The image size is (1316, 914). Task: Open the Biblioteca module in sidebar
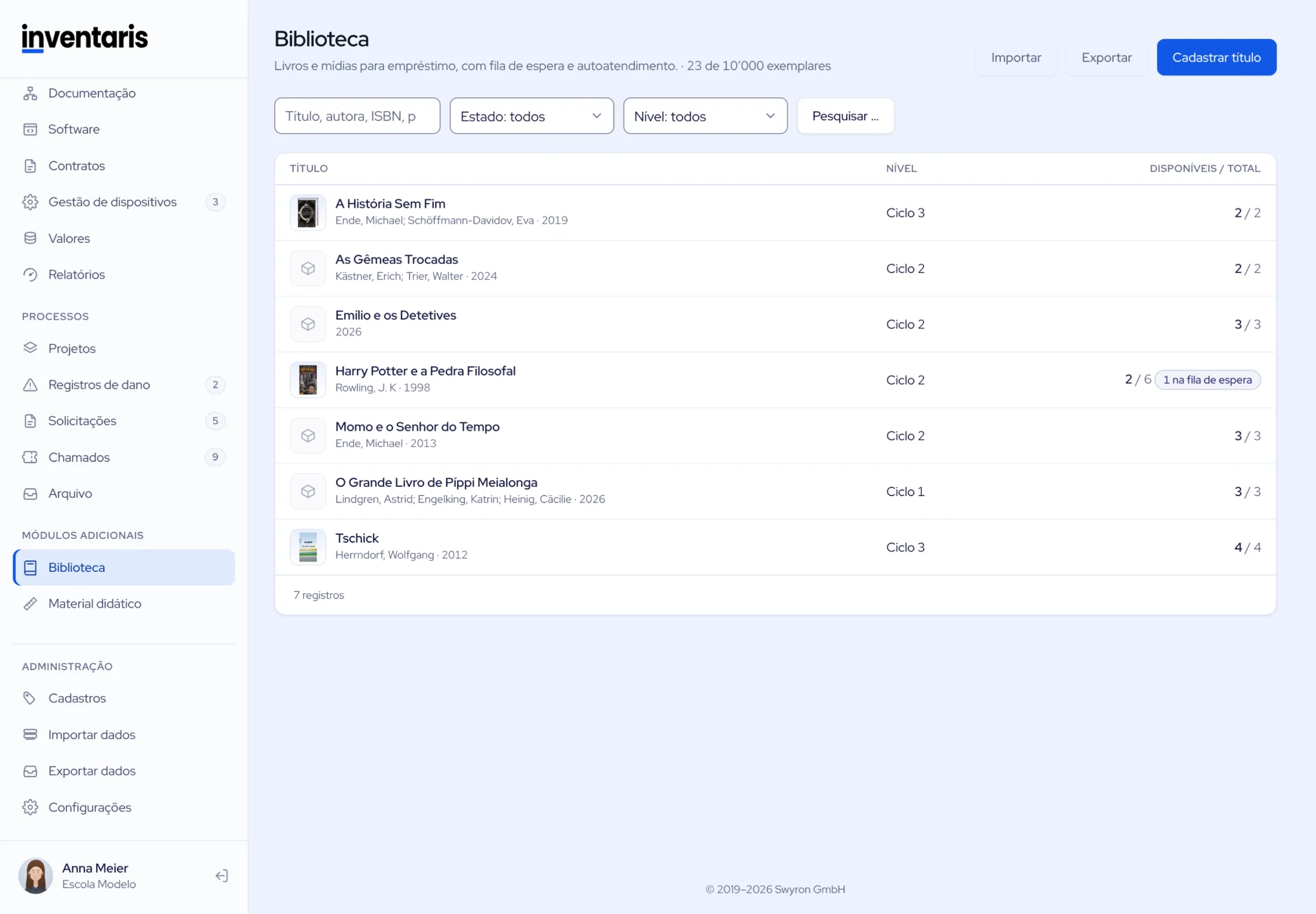point(124,568)
